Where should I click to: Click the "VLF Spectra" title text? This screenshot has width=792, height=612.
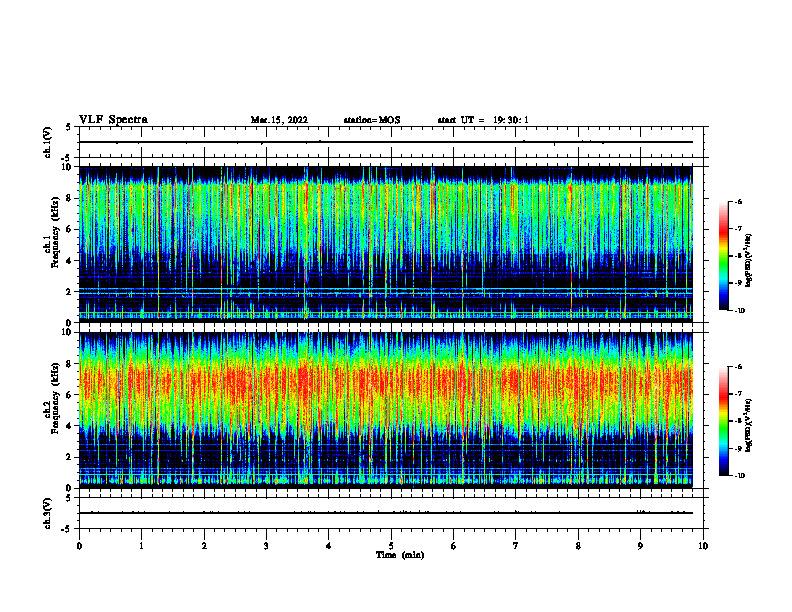(x=113, y=120)
